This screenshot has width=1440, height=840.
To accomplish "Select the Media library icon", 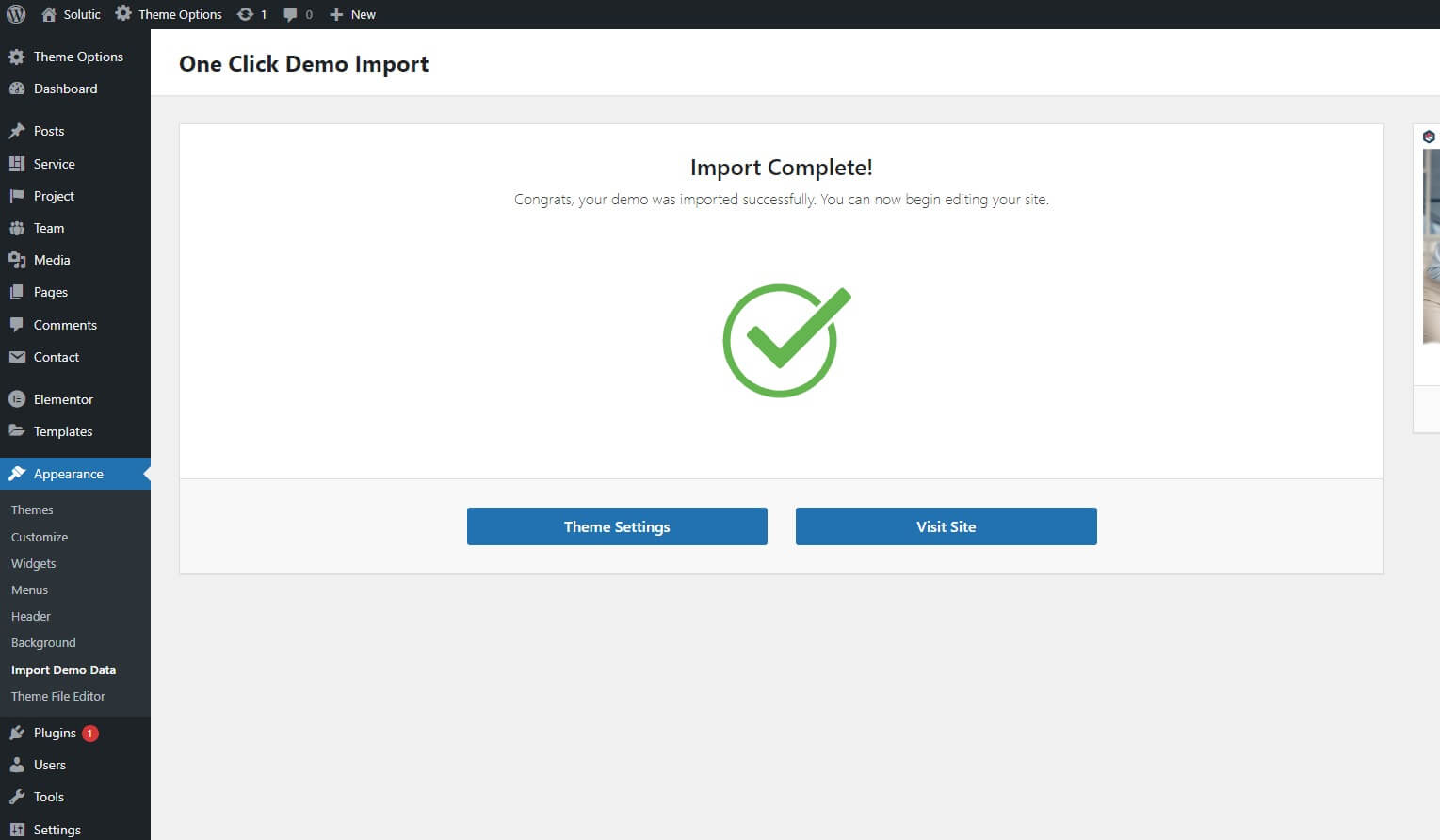I will tap(17, 260).
